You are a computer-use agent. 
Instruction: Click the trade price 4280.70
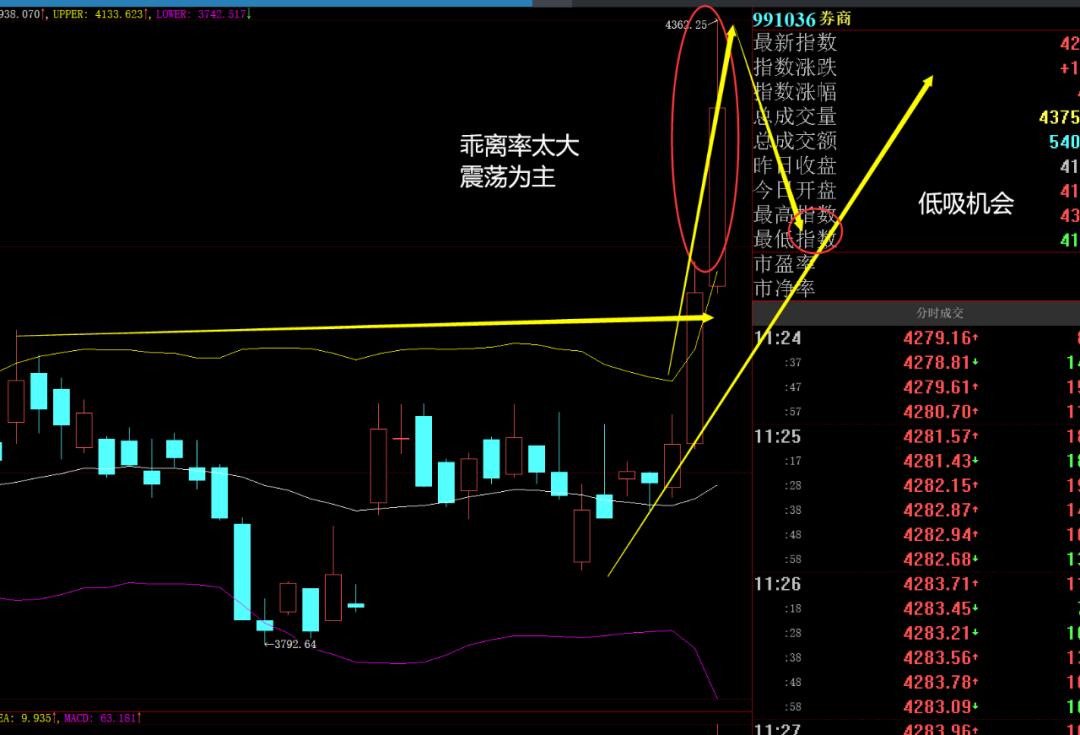click(x=937, y=412)
